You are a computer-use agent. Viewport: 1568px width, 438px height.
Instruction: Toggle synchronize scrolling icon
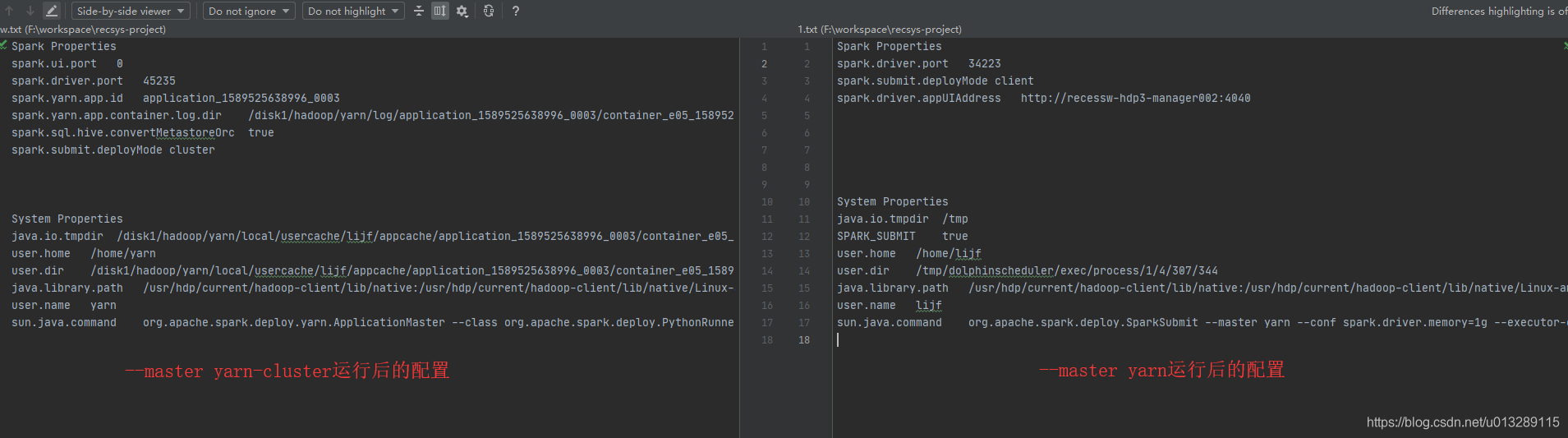440,11
